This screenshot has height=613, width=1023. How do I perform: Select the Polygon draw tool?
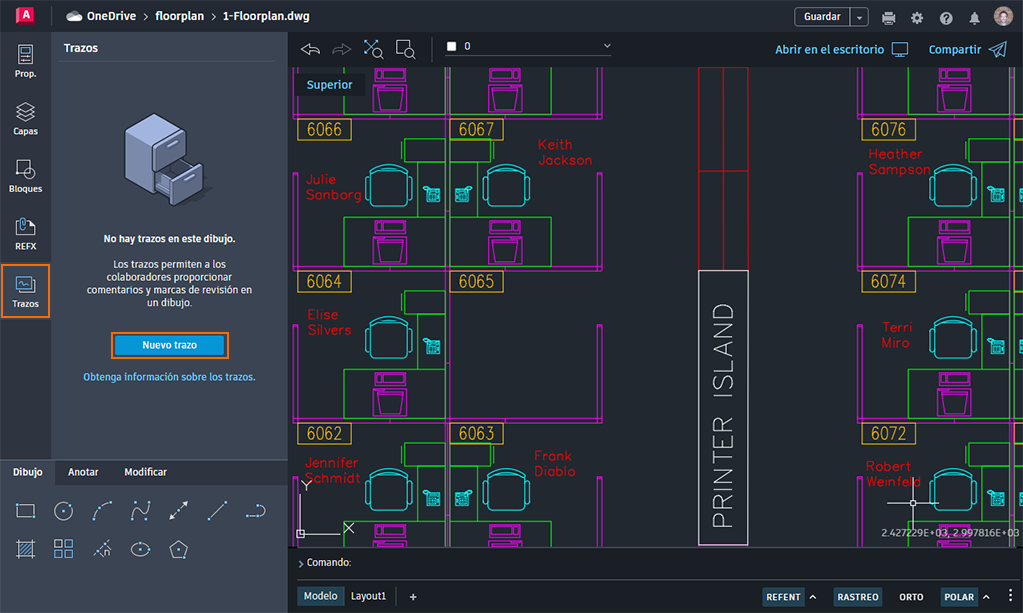pos(178,549)
